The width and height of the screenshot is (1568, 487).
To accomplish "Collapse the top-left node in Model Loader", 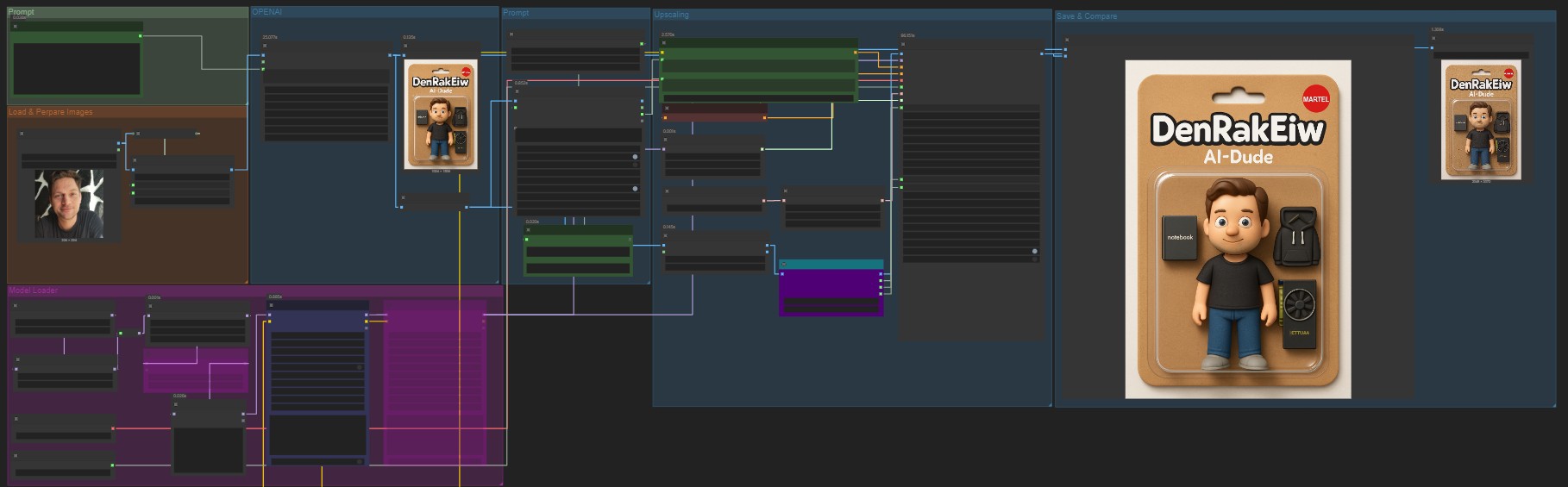I will [x=16, y=304].
